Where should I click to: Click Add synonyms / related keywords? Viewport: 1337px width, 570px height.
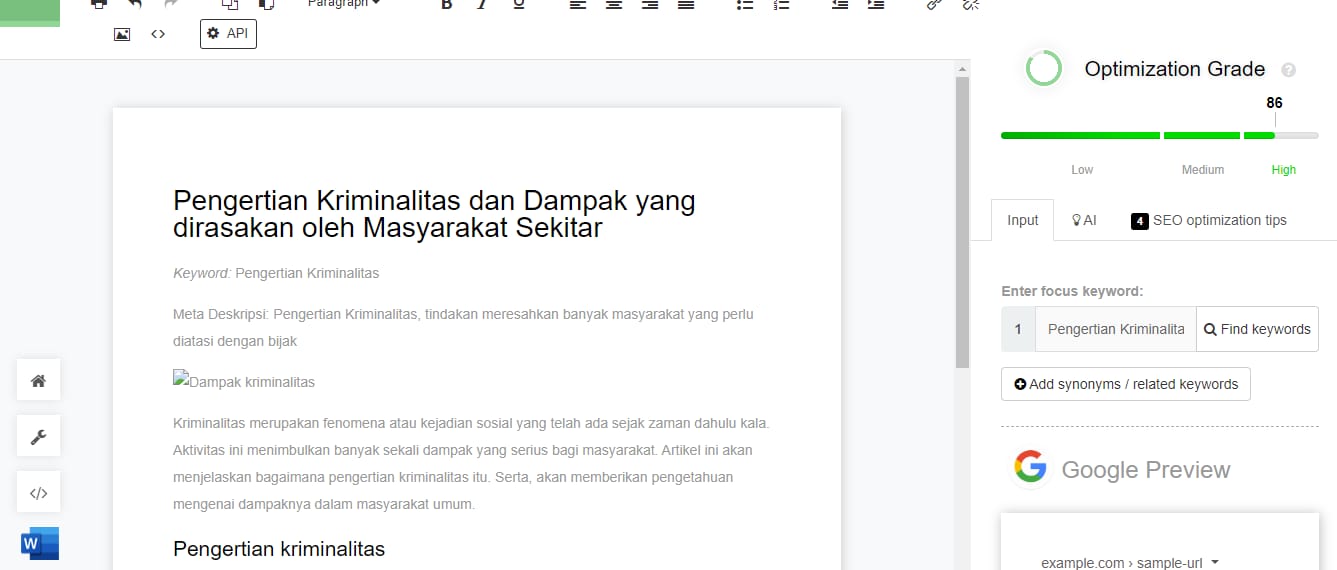coord(1125,384)
